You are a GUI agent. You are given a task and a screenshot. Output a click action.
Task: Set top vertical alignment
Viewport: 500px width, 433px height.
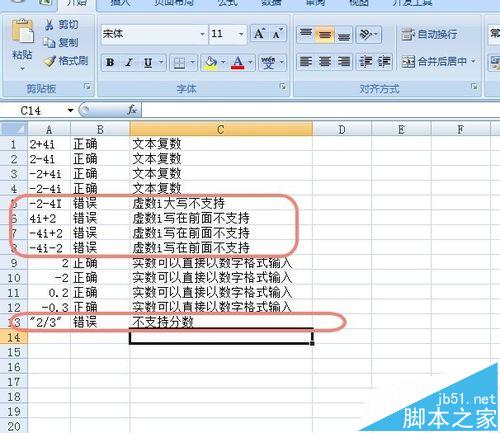(306, 34)
